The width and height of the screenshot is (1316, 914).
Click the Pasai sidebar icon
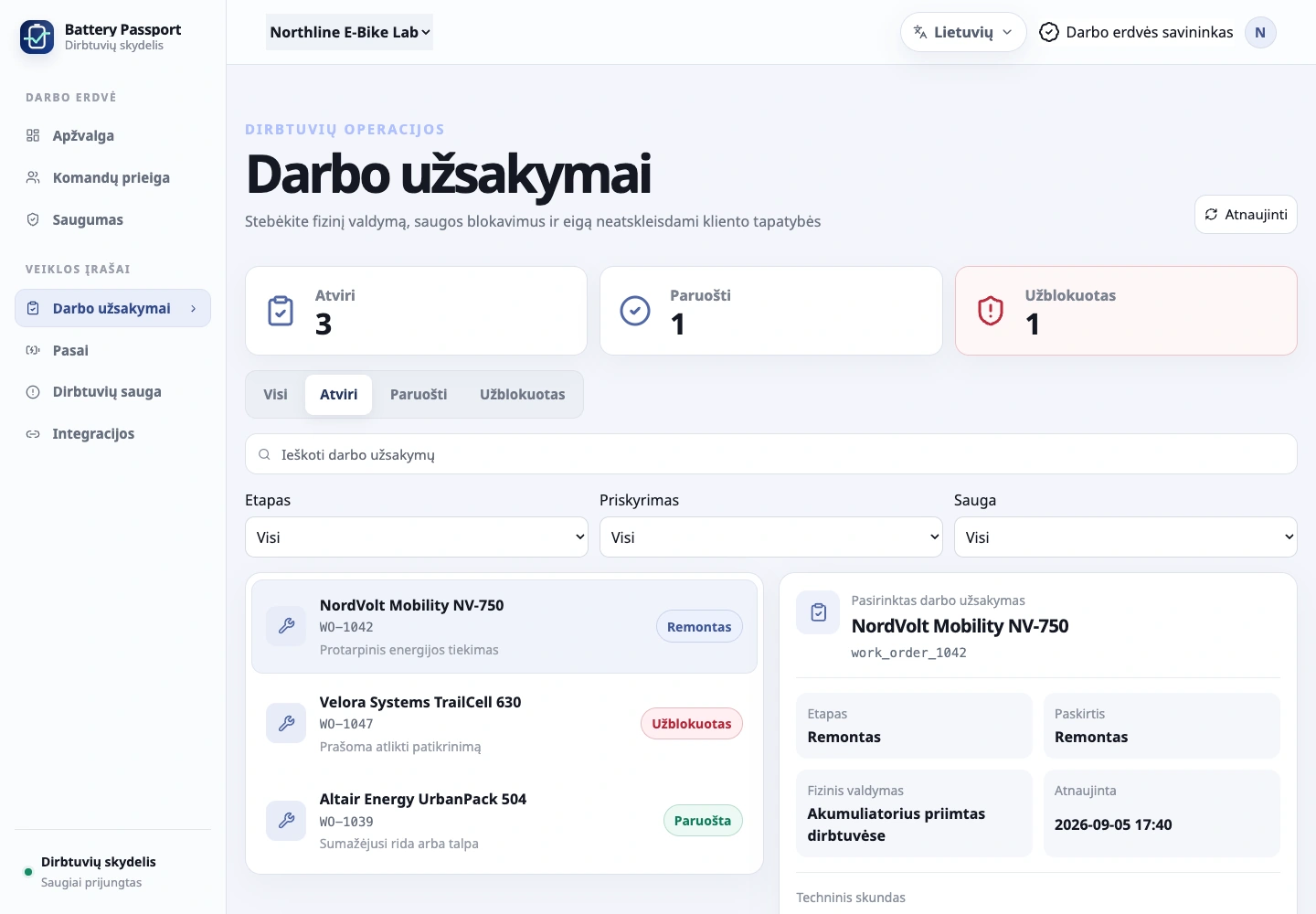point(33,351)
